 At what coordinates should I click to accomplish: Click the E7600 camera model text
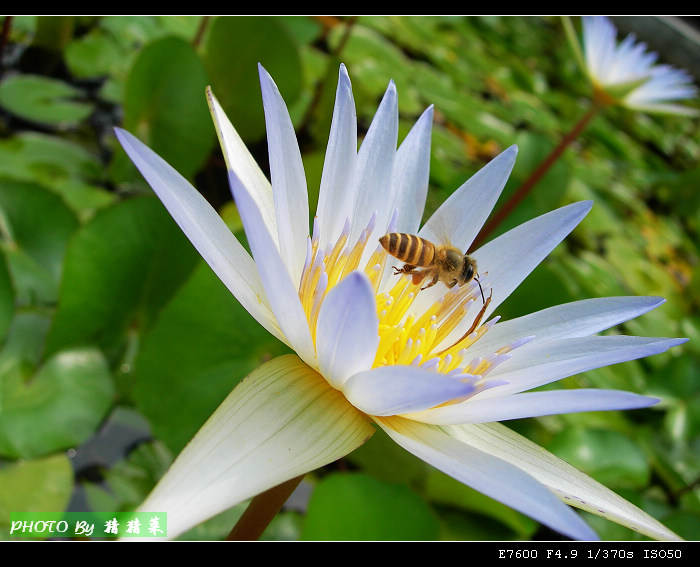coord(520,554)
